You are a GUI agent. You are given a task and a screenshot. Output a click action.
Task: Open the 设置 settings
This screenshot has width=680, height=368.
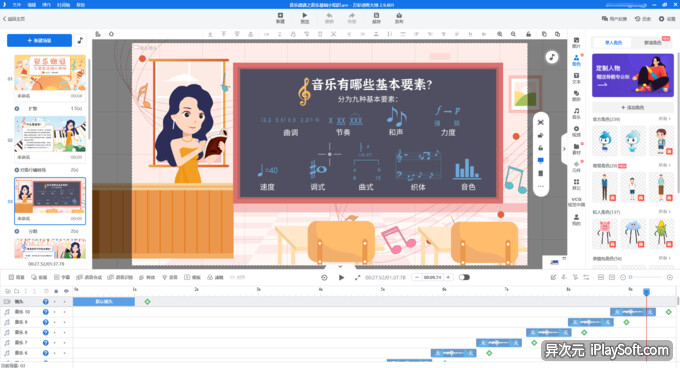coord(667,19)
